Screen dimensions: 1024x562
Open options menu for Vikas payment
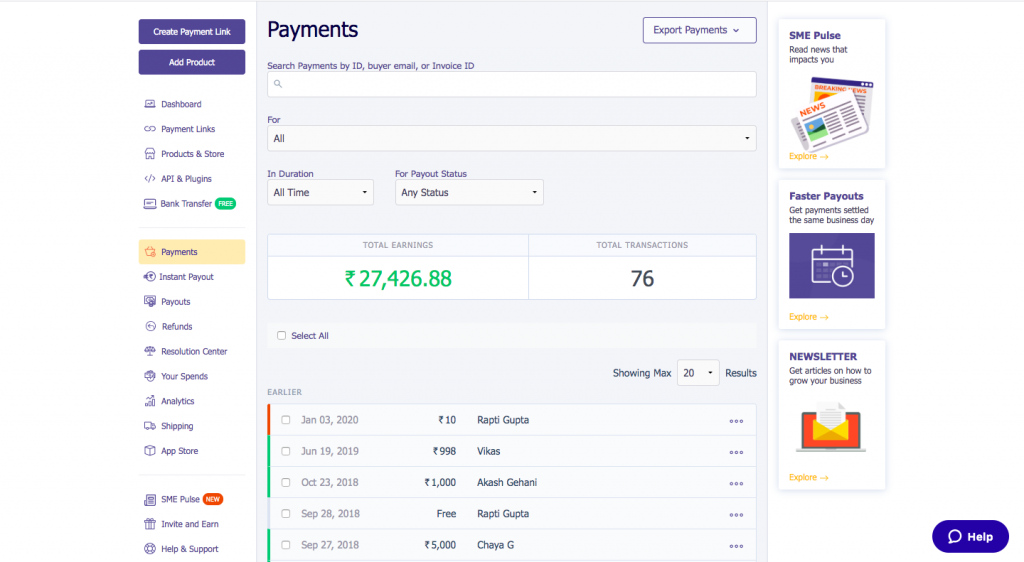pyautogui.click(x=736, y=452)
